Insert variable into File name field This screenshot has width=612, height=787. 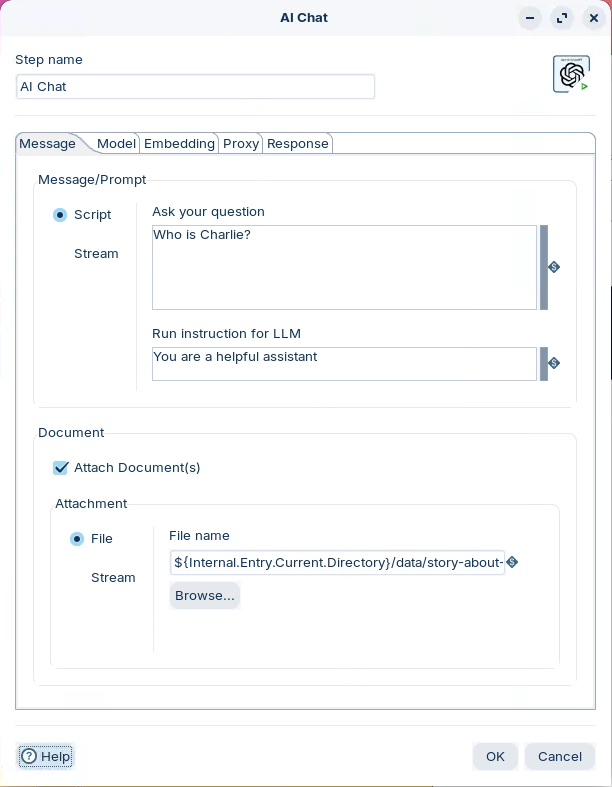coord(512,562)
